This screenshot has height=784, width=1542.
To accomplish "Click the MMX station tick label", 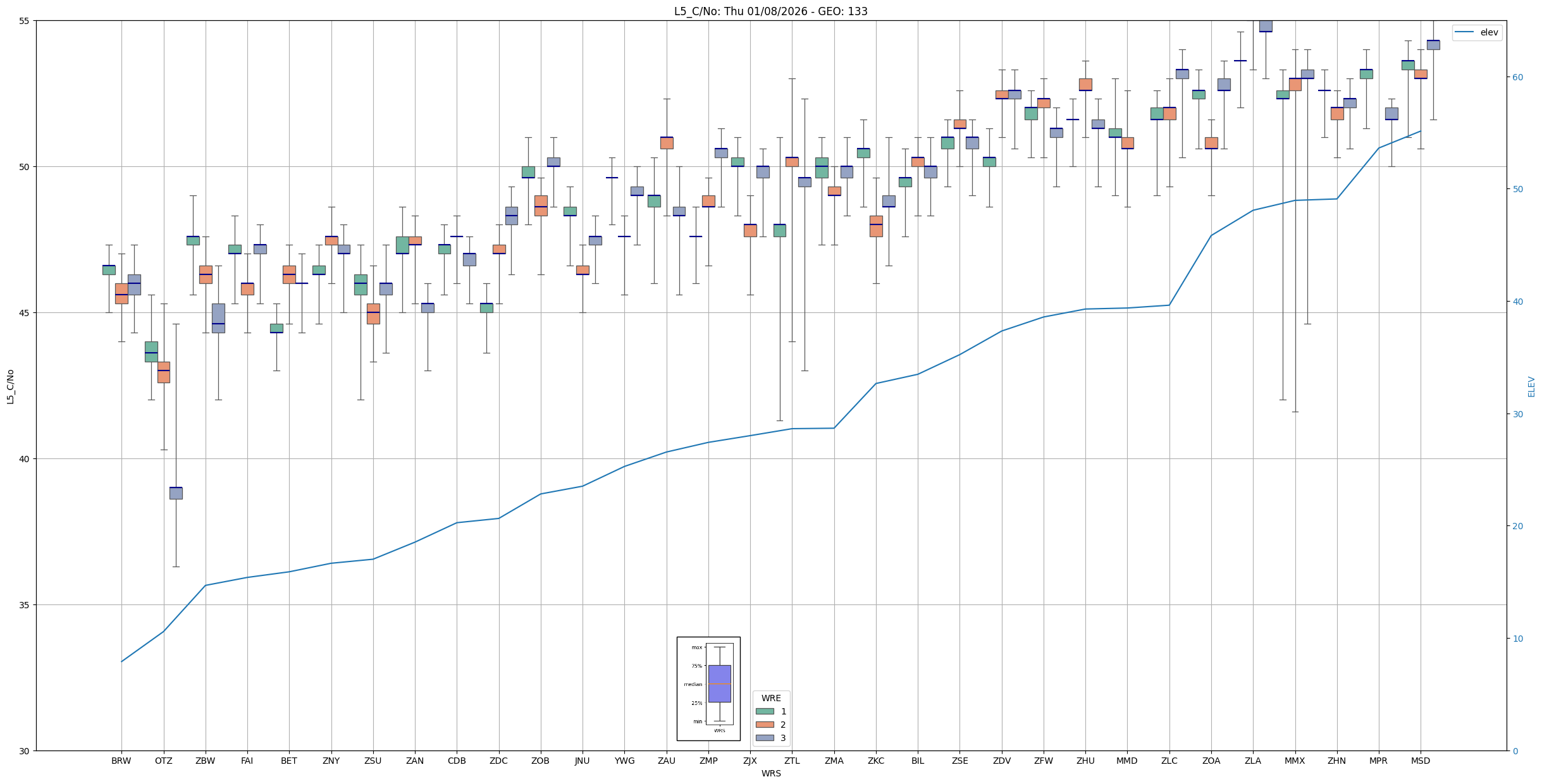I will click(1294, 761).
